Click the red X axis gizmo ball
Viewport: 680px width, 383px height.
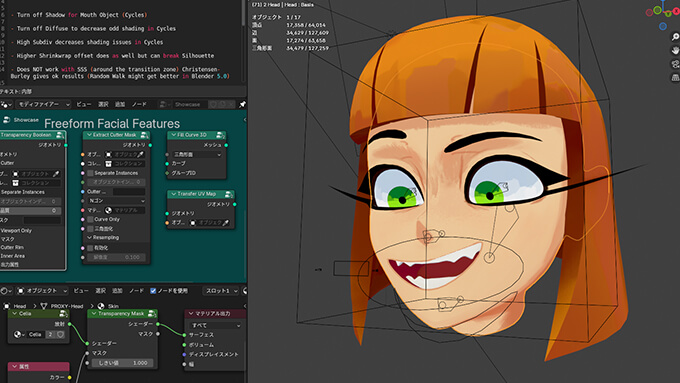click(x=677, y=12)
